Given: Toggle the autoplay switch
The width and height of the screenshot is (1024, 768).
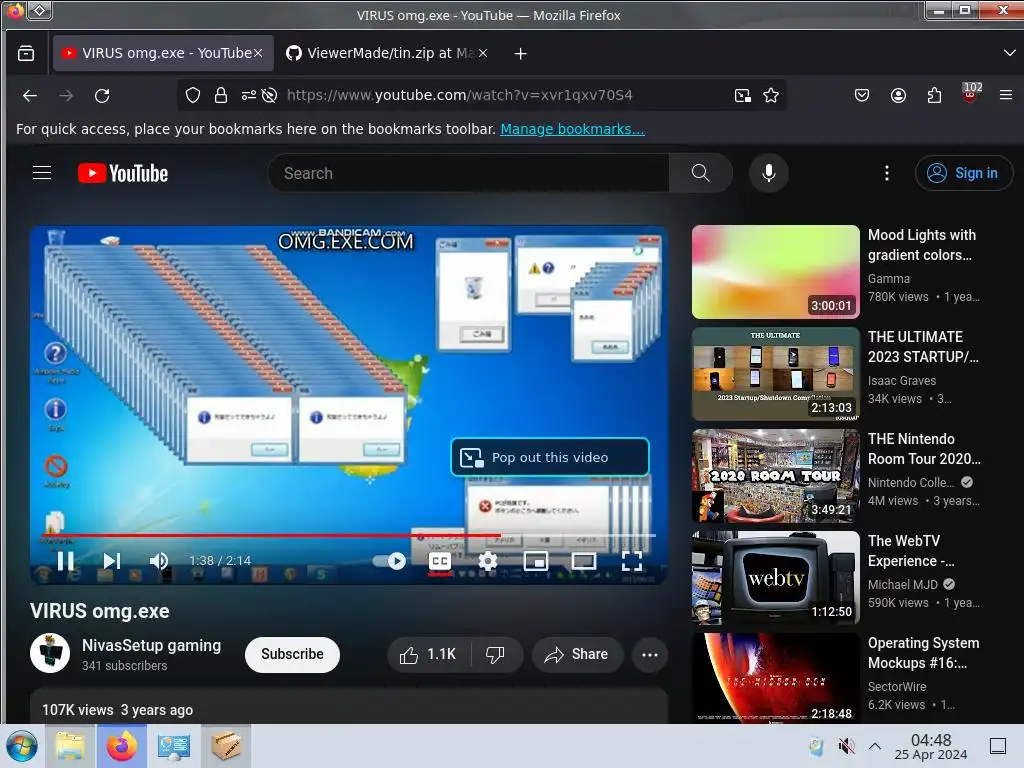Looking at the screenshot, I should coord(389,561).
